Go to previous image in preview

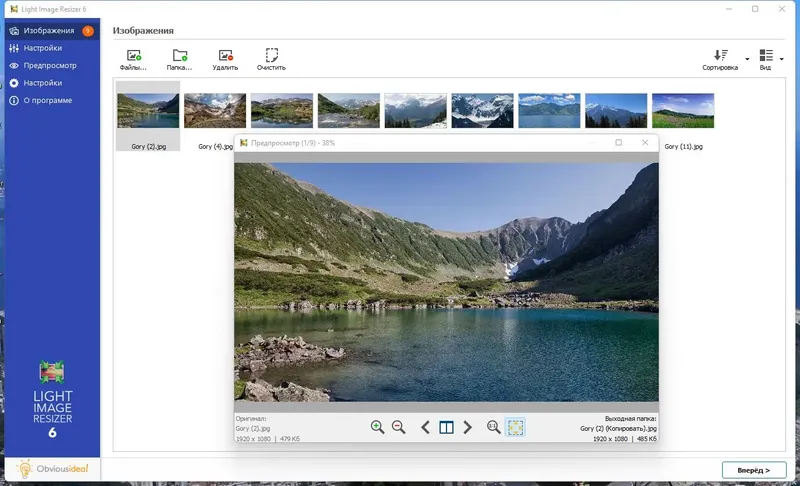point(425,427)
